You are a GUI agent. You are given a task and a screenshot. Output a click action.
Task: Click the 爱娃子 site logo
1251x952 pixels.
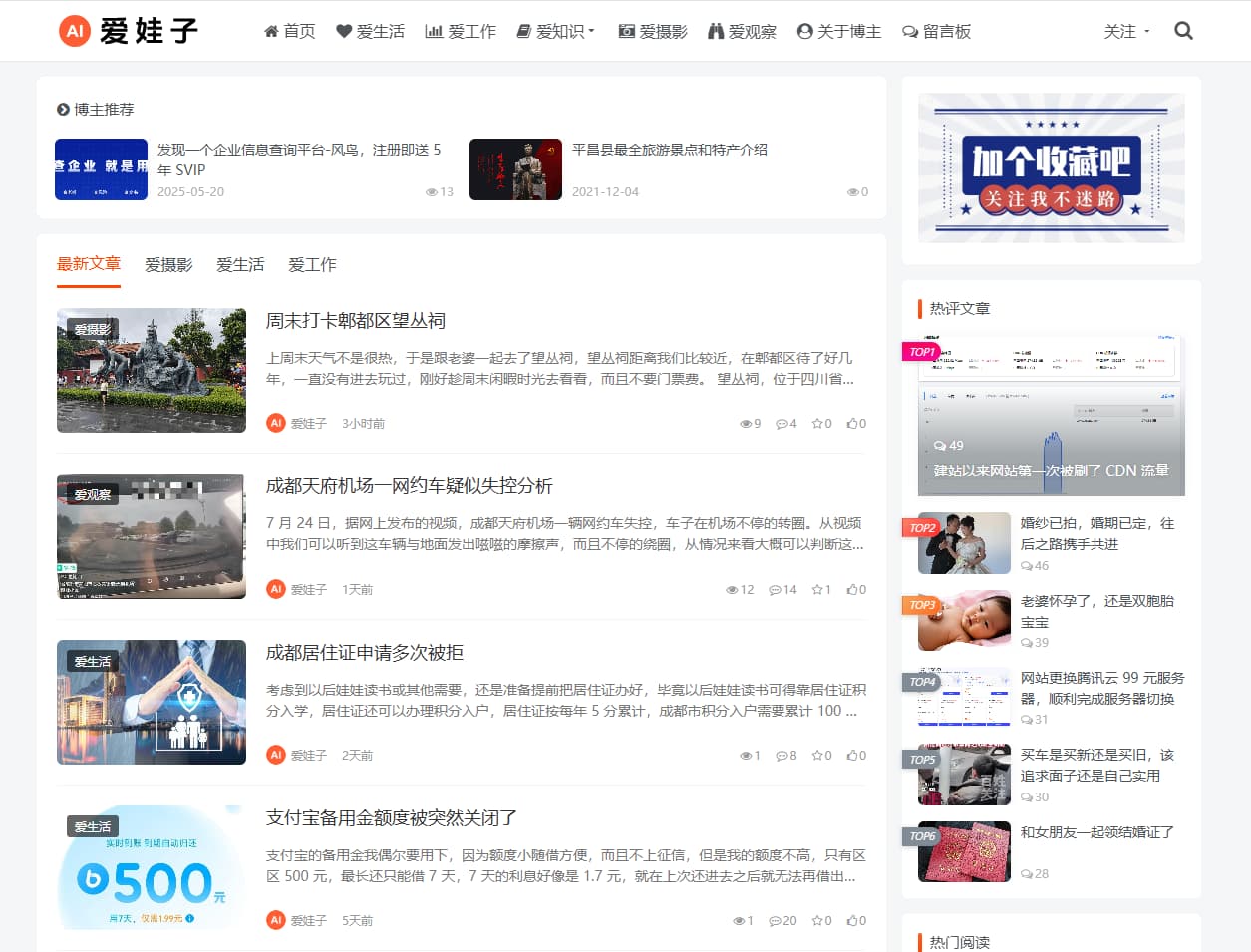[130, 31]
